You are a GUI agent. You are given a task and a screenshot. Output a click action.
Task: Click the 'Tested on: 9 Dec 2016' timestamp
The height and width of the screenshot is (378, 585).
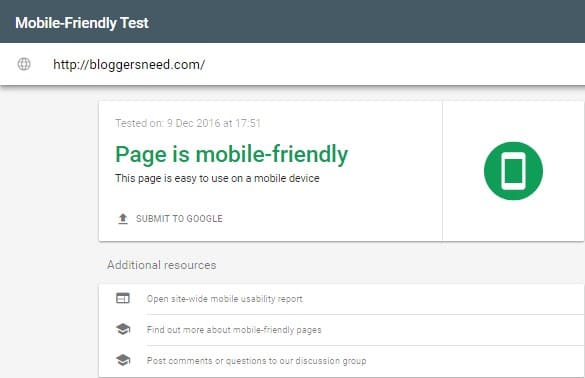[188, 123]
